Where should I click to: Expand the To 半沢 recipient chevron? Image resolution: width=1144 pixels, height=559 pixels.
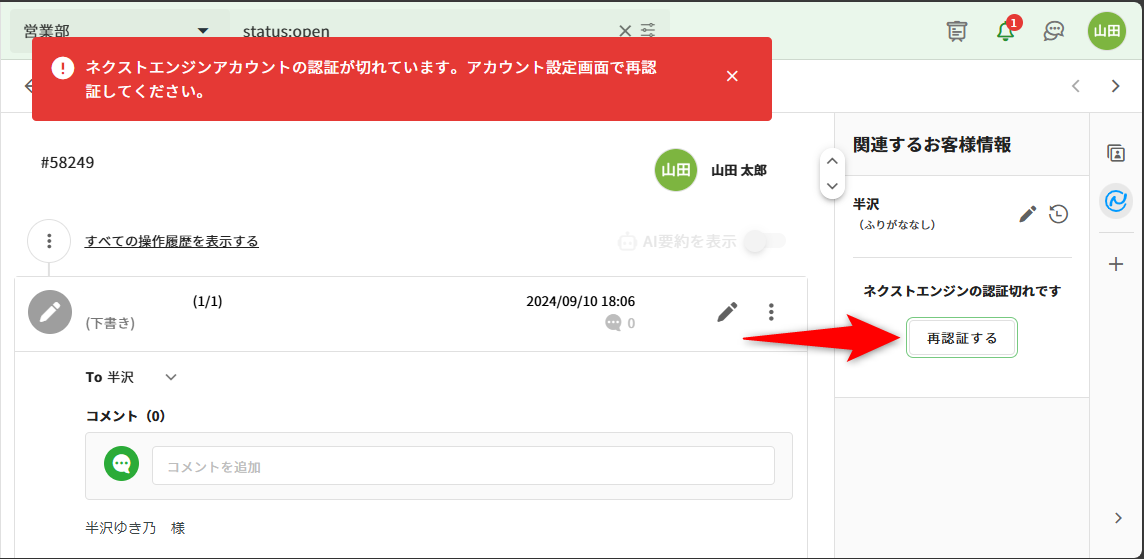171,377
